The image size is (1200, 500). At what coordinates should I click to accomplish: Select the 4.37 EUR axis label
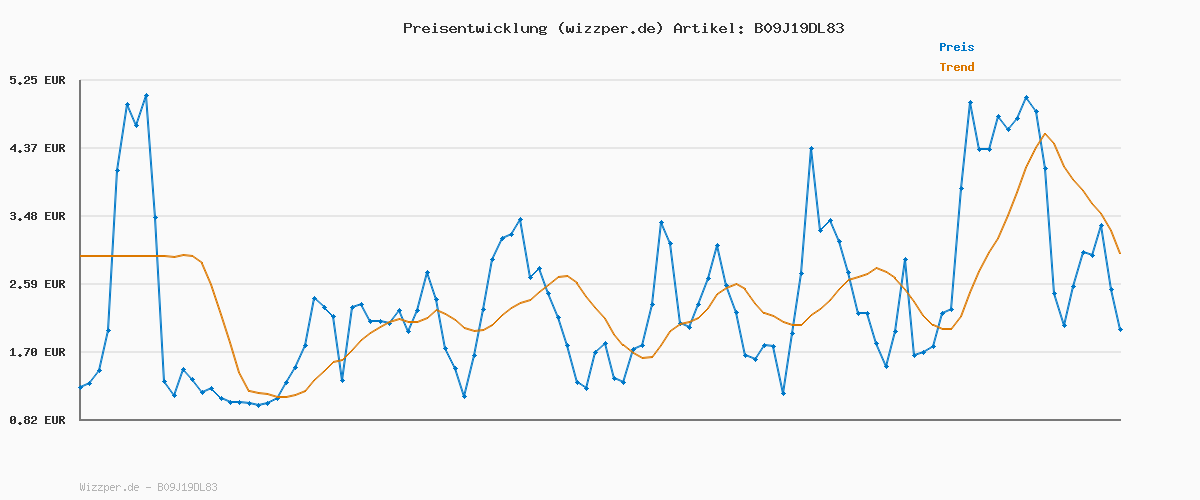(37, 148)
